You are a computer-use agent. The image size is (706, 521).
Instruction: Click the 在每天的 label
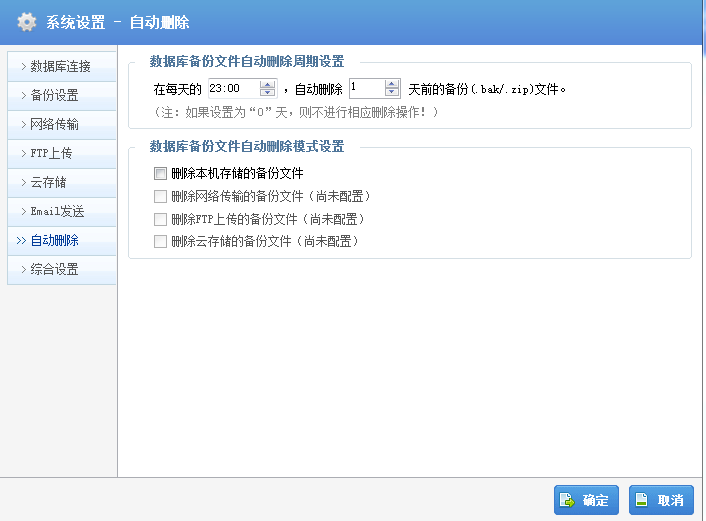click(x=177, y=89)
